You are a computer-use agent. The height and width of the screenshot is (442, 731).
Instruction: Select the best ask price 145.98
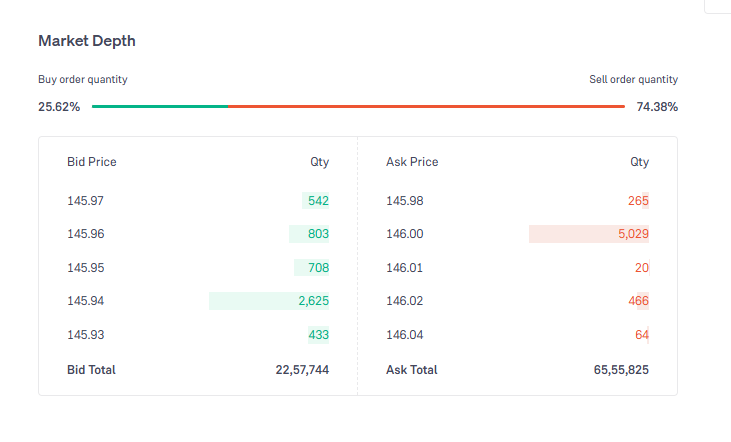coord(404,201)
